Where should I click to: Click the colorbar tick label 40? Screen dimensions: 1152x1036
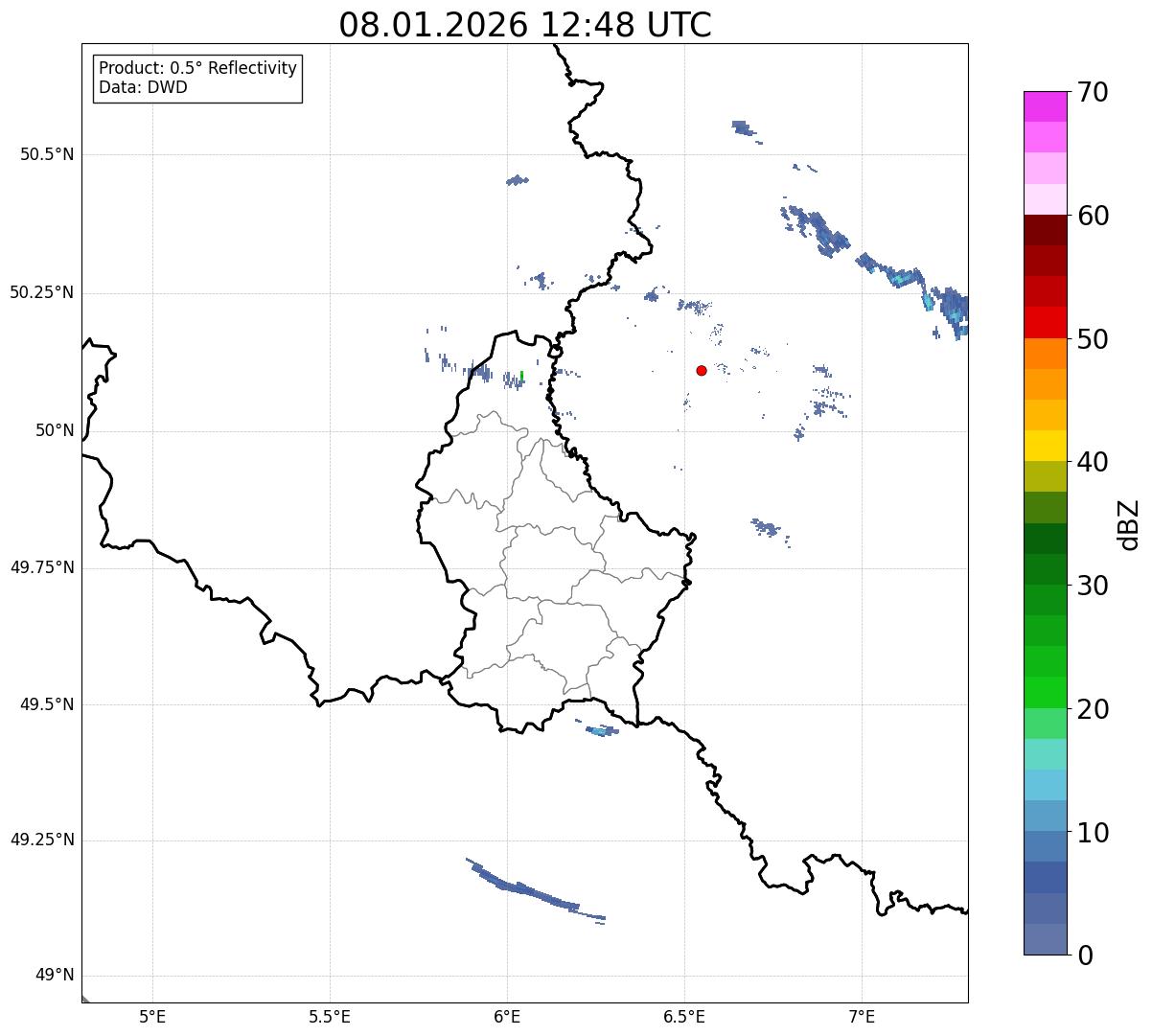tap(1093, 462)
